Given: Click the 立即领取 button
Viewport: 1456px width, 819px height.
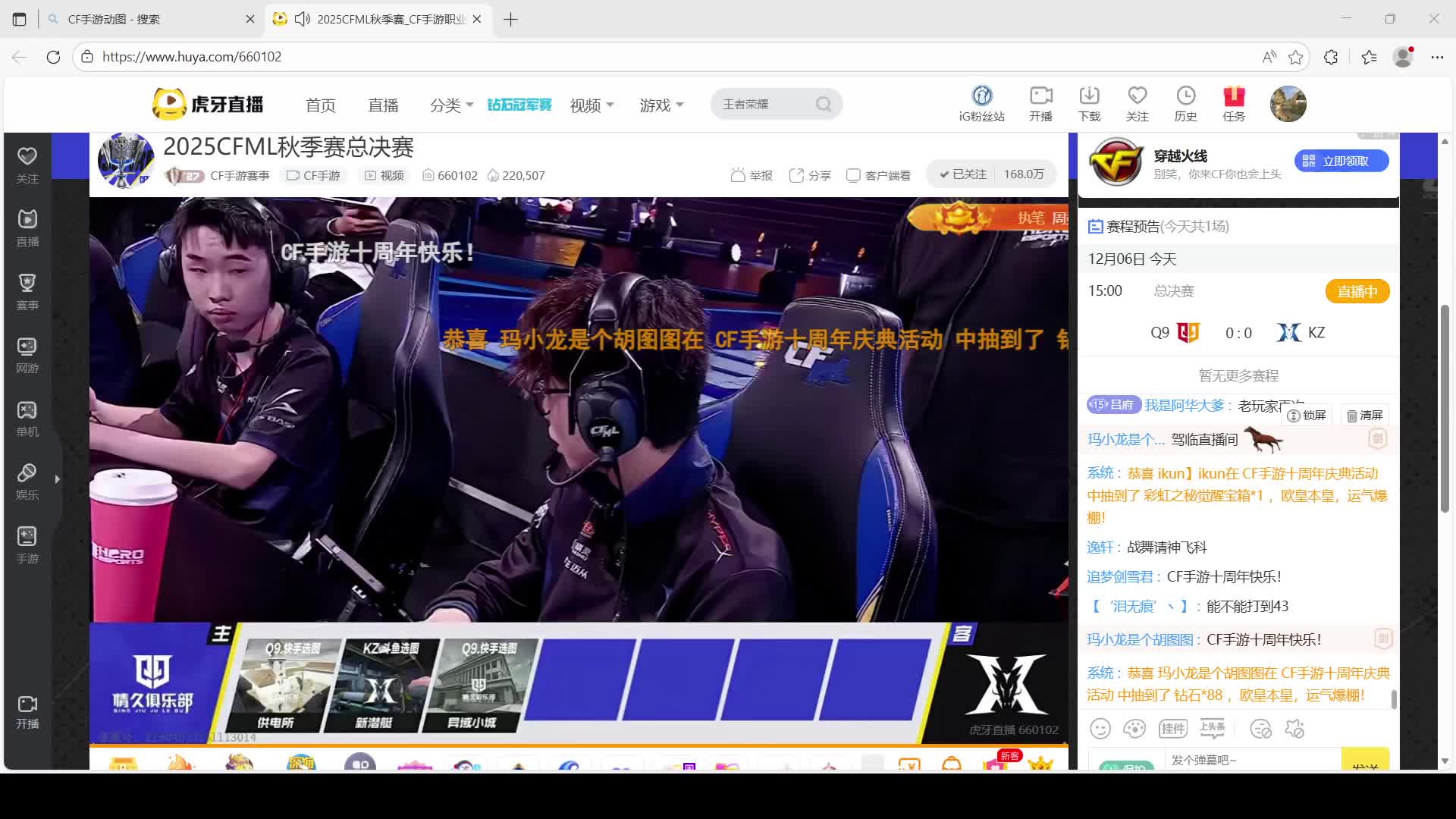Looking at the screenshot, I should pos(1341,161).
